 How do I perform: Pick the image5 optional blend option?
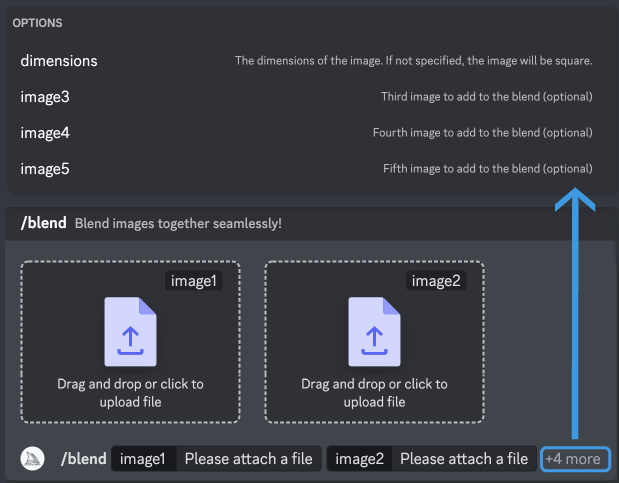[x=306, y=169]
